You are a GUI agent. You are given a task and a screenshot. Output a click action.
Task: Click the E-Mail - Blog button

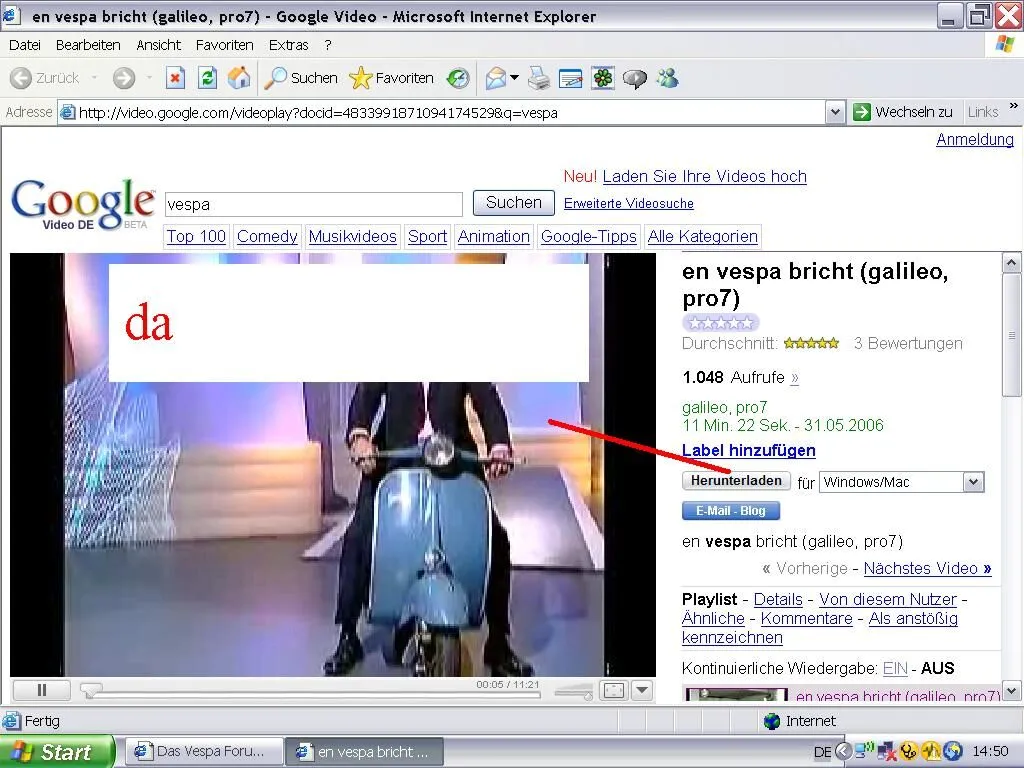point(731,511)
